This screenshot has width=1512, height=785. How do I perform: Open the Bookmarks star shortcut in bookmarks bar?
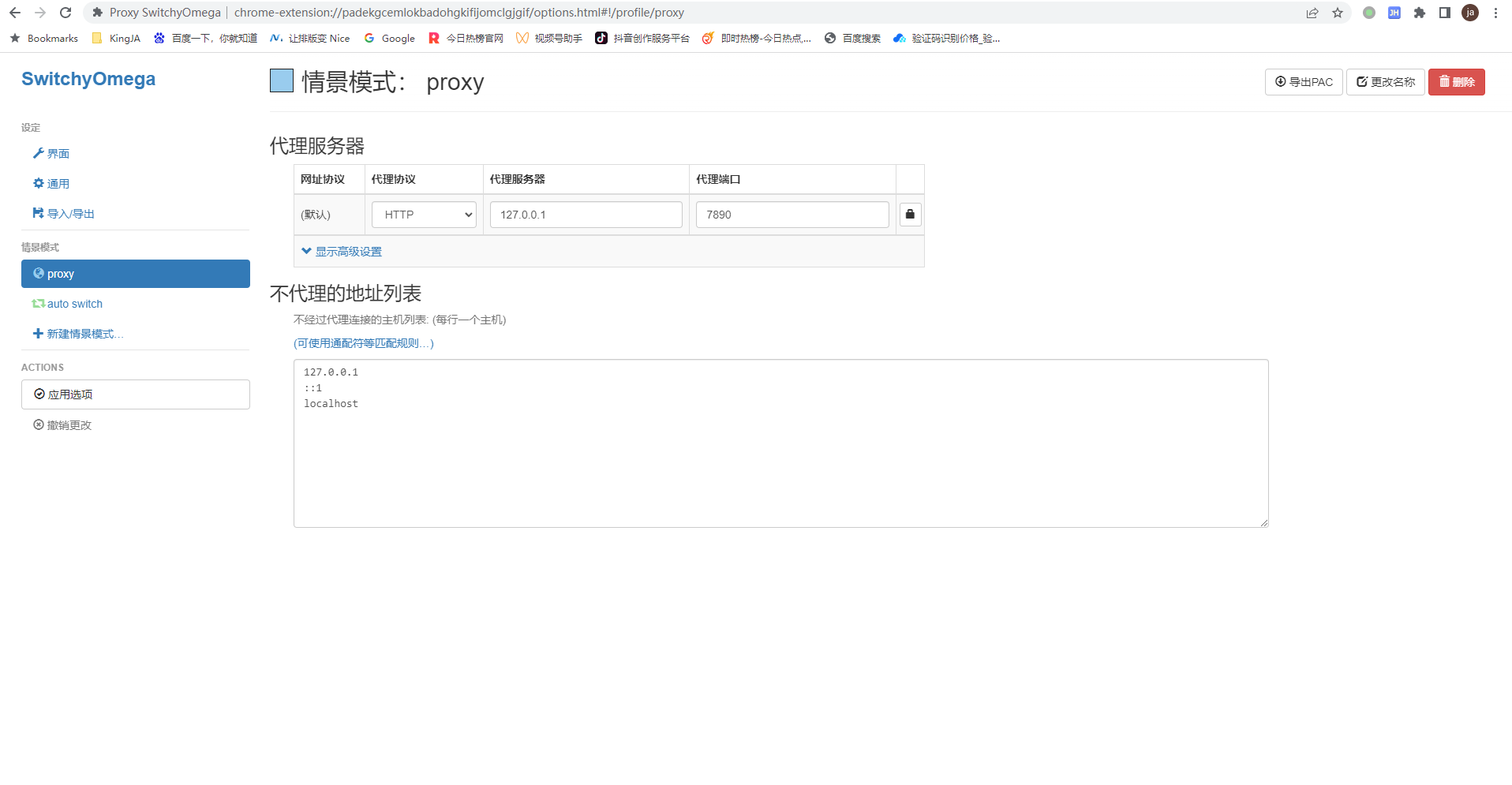tap(43, 38)
